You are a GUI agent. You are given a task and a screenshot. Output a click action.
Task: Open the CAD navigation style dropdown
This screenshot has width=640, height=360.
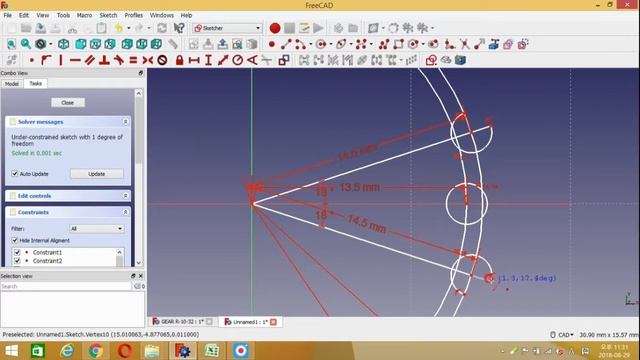tap(561, 335)
